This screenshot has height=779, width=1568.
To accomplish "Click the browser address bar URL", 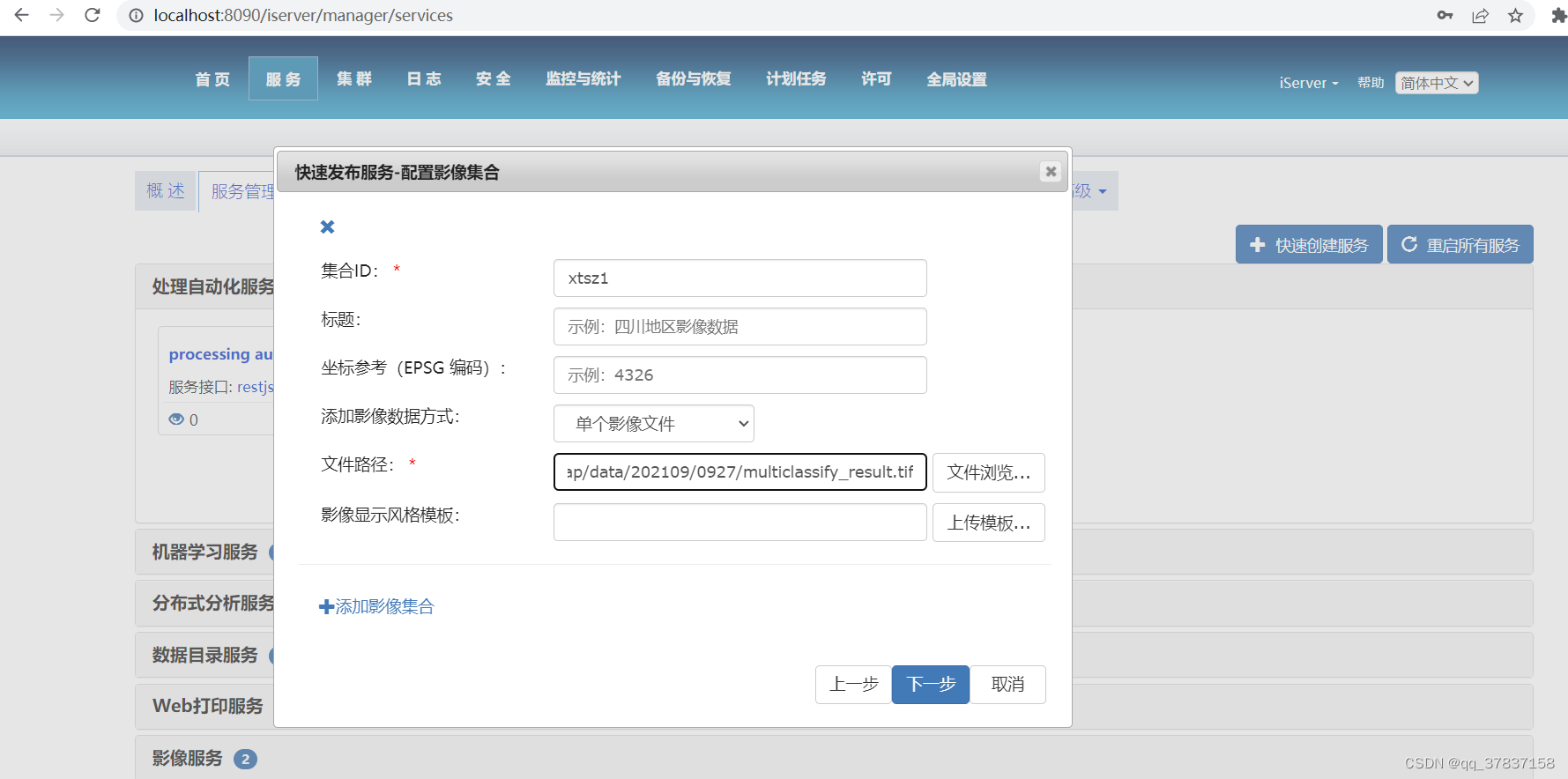I will (303, 16).
